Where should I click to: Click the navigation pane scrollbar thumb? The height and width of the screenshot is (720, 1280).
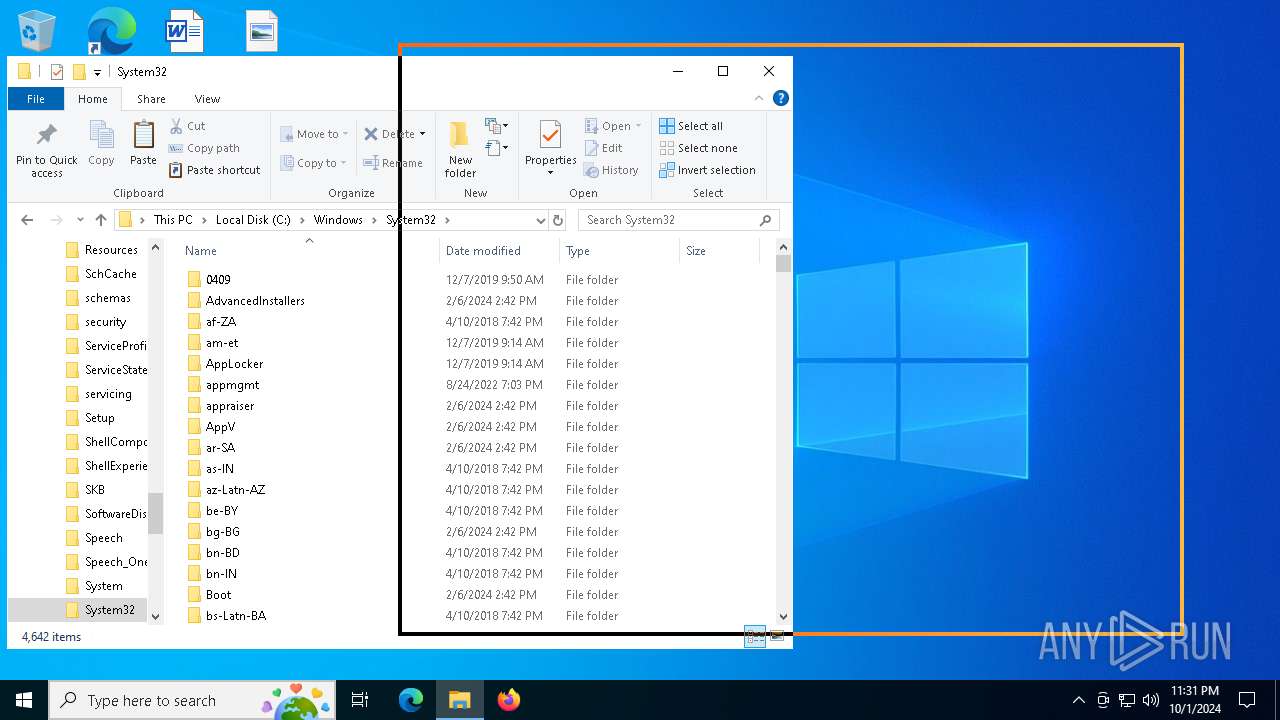tap(155, 513)
